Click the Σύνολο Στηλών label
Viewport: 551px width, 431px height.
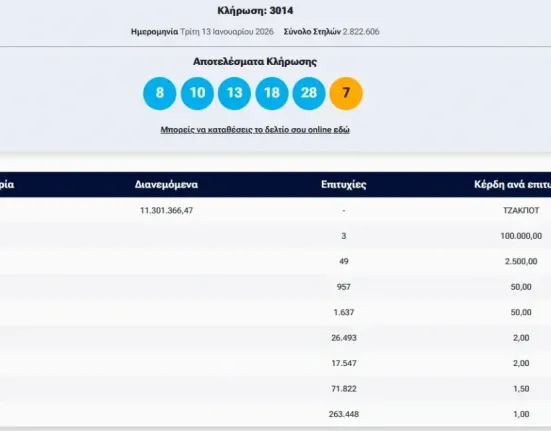312,32
